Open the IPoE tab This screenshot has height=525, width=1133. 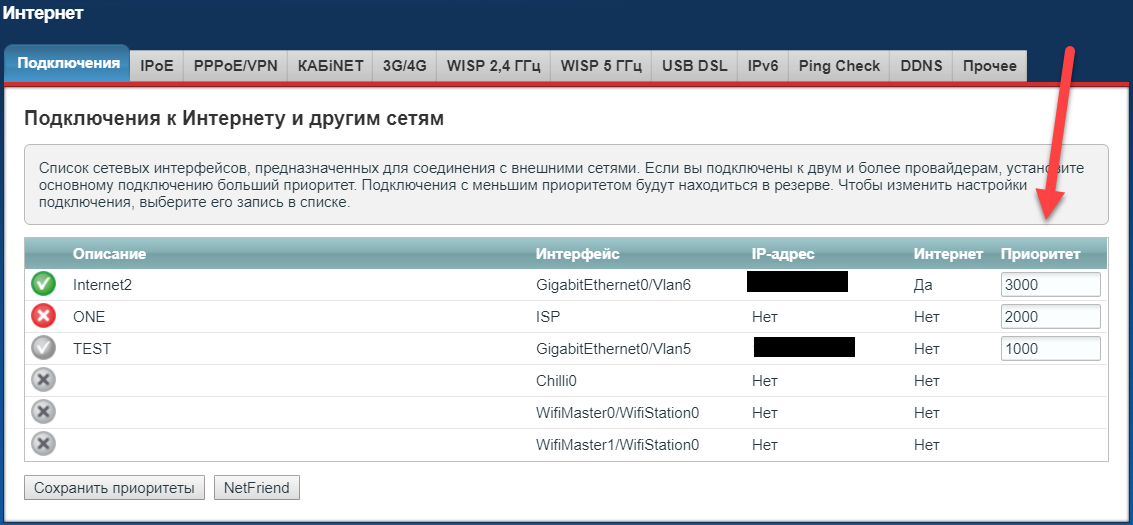pyautogui.click(x=156, y=66)
